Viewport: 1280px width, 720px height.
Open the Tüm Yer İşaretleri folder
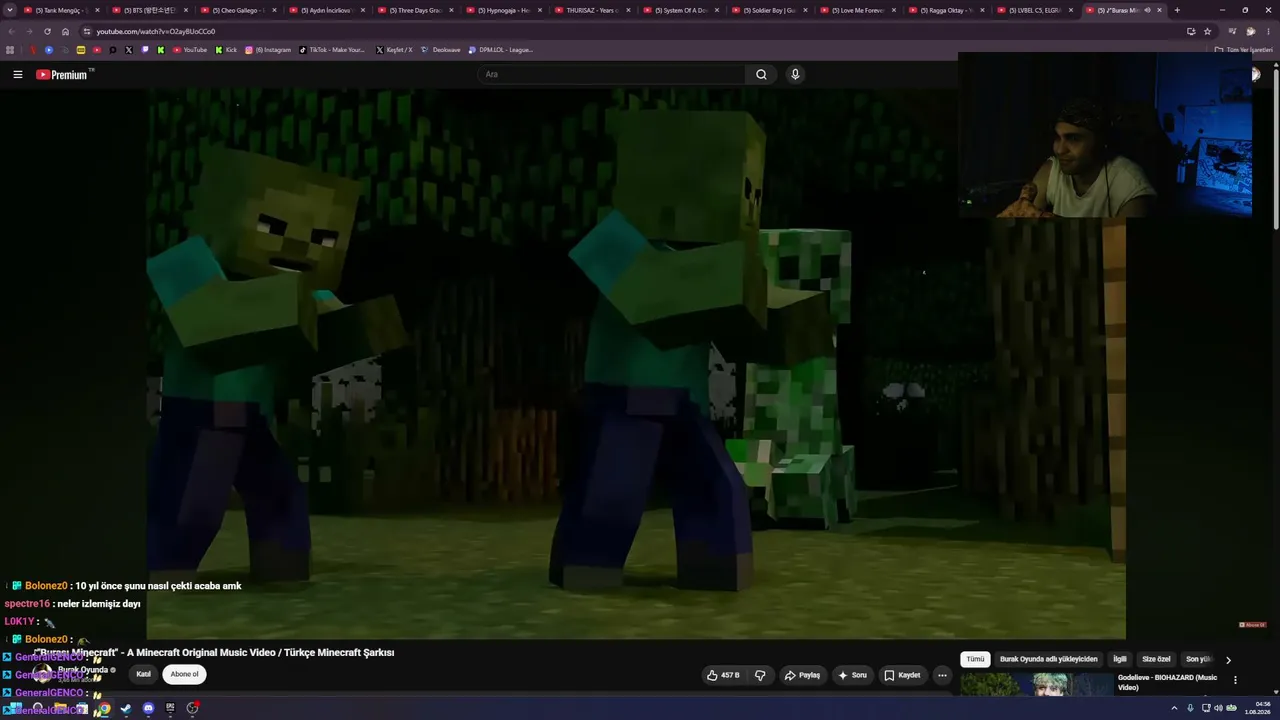[1244, 50]
